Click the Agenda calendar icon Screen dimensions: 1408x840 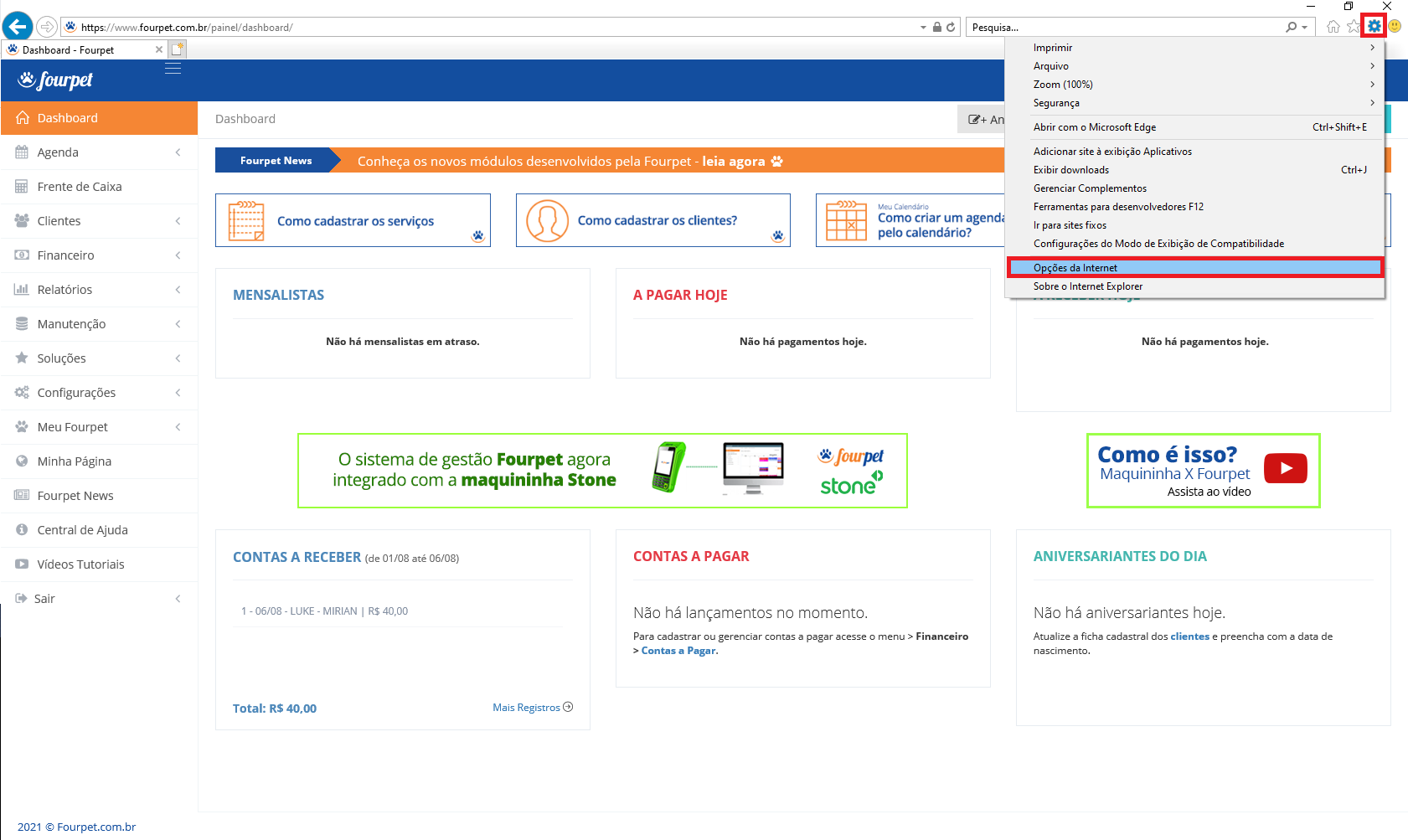pos(22,152)
